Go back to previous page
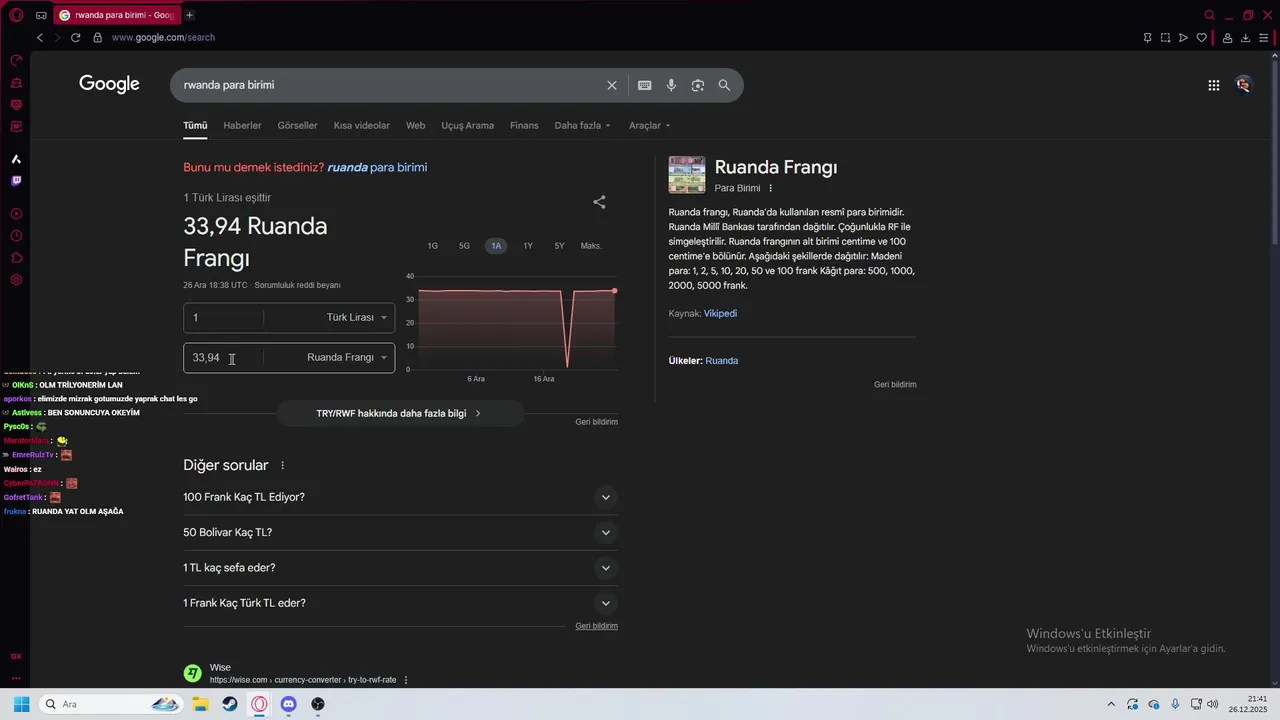The width and height of the screenshot is (1280, 720). (x=40, y=37)
